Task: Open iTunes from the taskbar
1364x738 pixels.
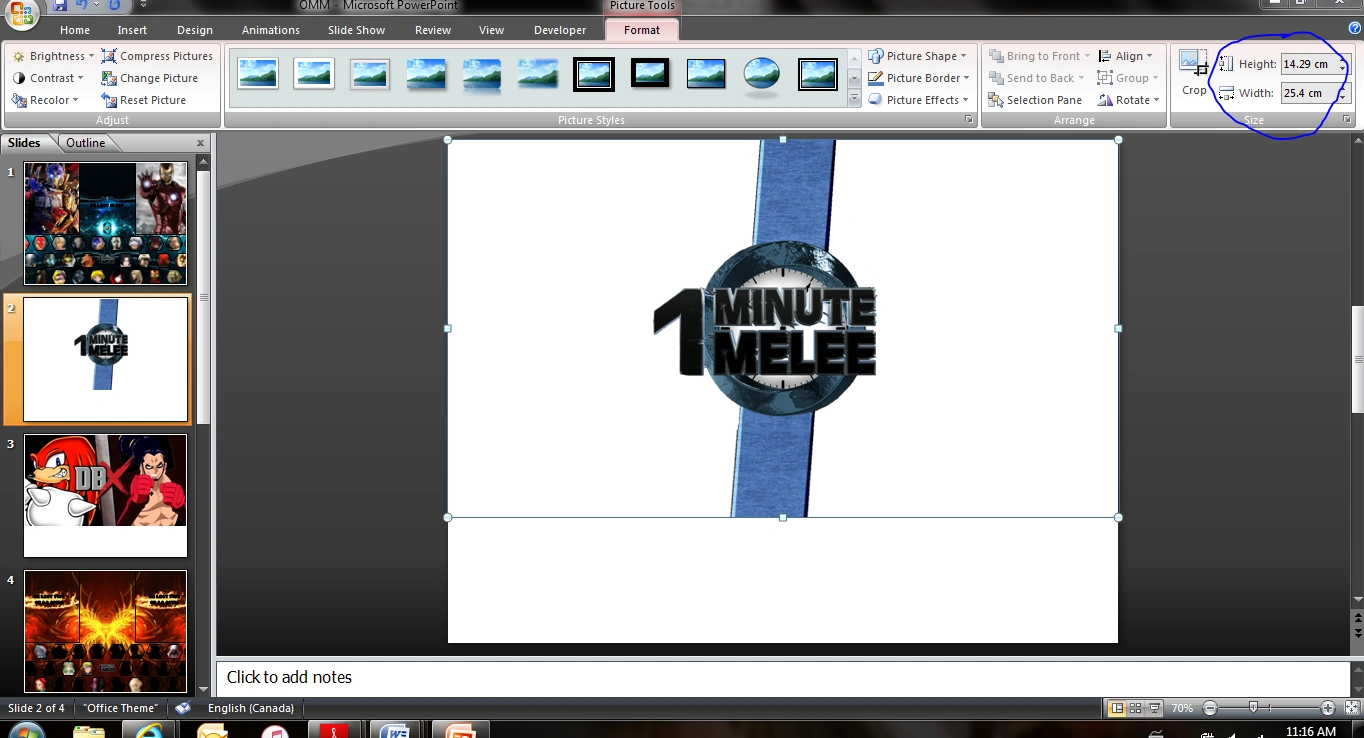Action: coord(274,730)
